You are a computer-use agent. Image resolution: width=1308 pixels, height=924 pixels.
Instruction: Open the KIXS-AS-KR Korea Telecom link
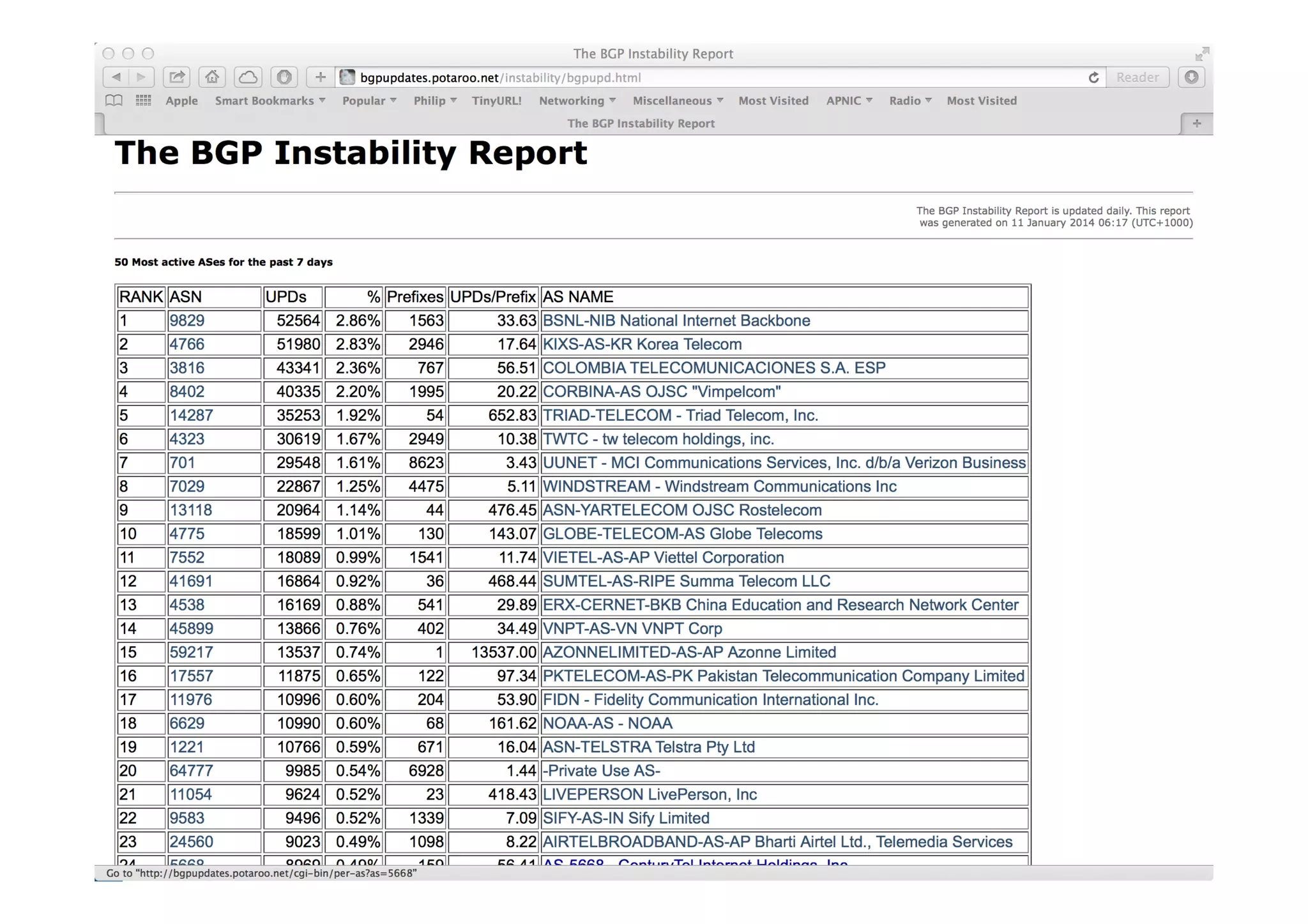click(642, 344)
